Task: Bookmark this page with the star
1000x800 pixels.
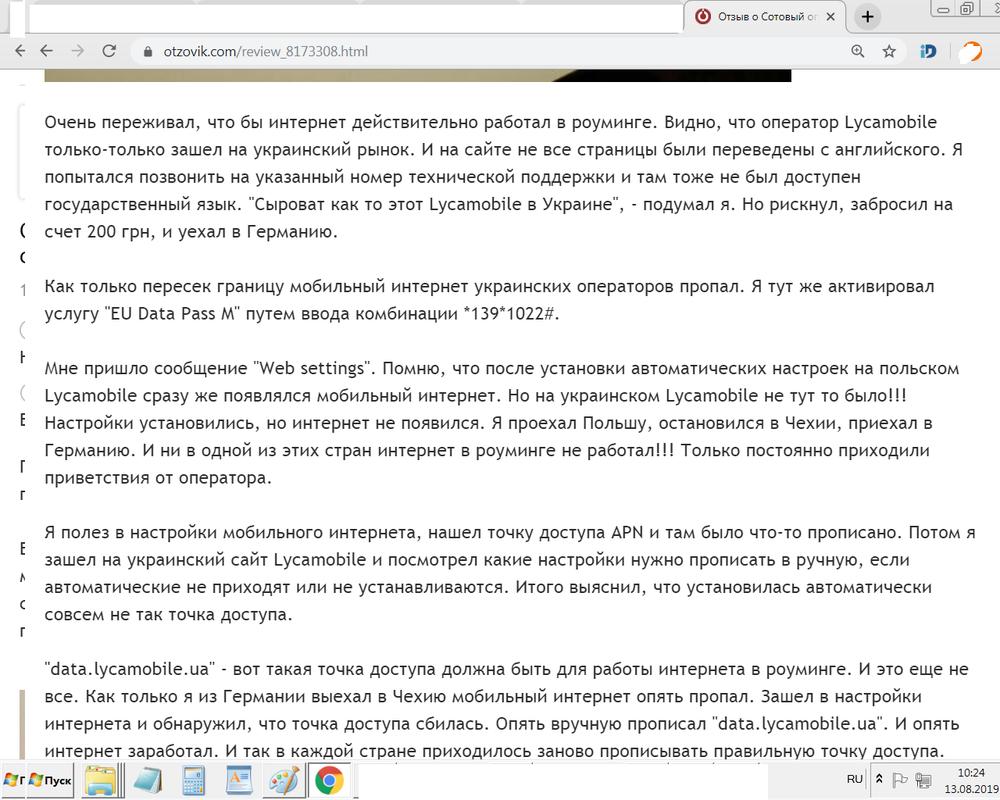Action: coord(889,51)
